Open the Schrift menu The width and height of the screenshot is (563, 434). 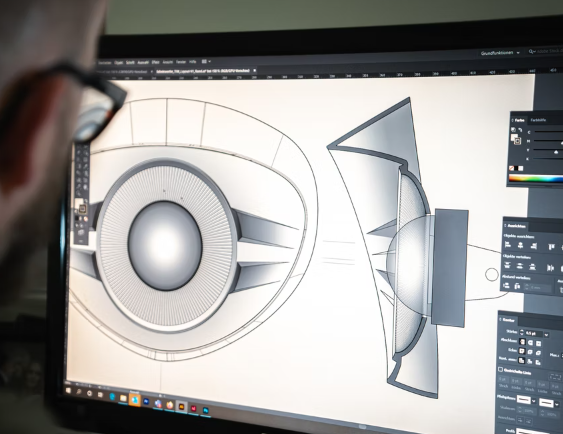(130, 62)
